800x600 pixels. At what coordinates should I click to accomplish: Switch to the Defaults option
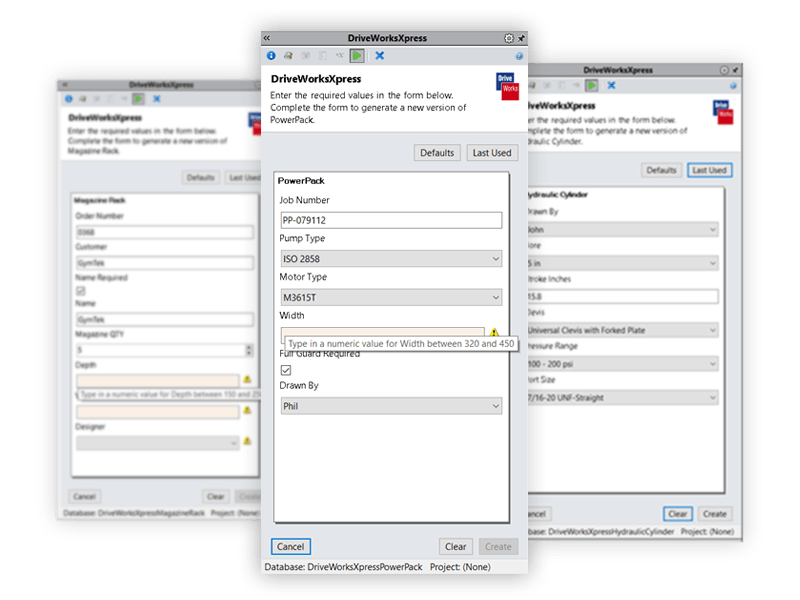coord(436,152)
